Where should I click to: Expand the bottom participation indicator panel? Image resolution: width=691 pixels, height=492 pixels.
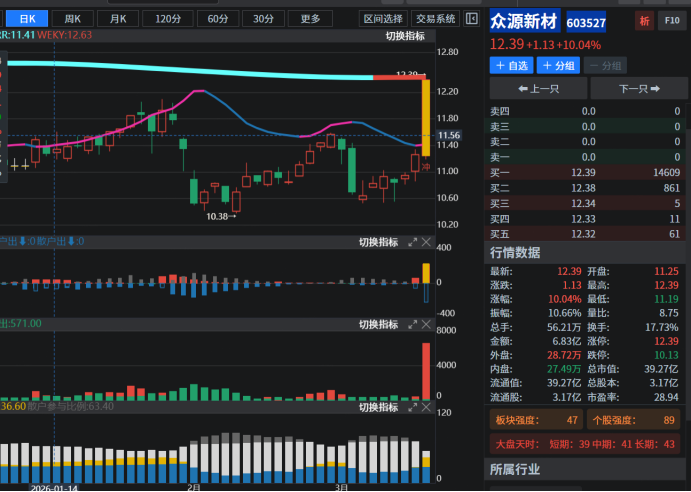click(x=411, y=406)
